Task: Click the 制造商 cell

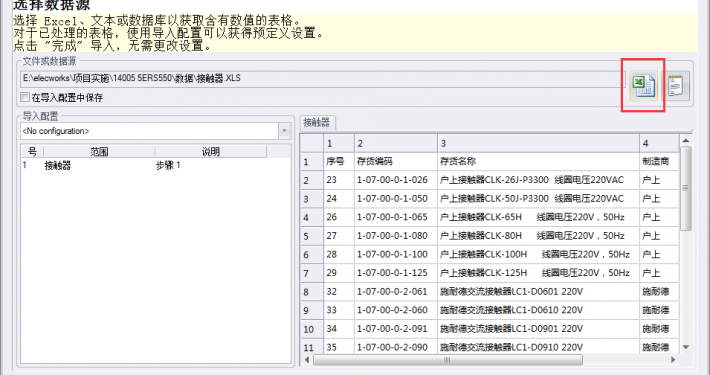Action: click(659, 161)
